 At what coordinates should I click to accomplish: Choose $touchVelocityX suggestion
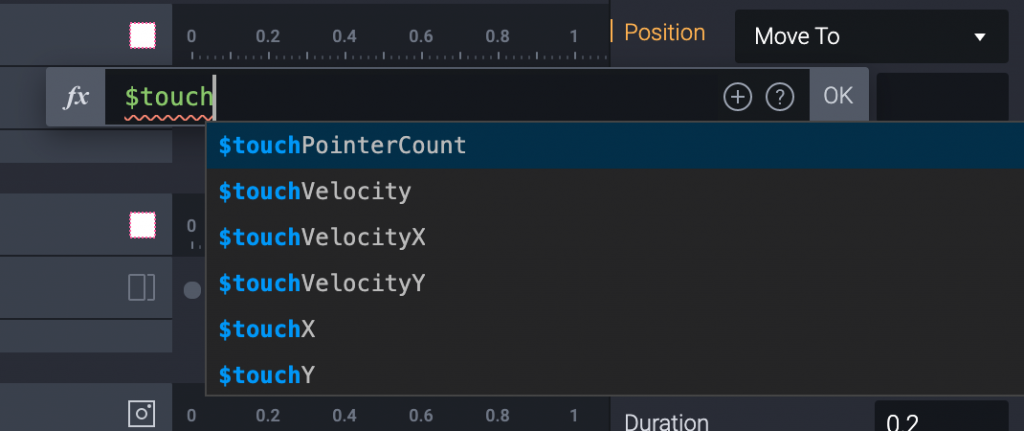[322, 237]
